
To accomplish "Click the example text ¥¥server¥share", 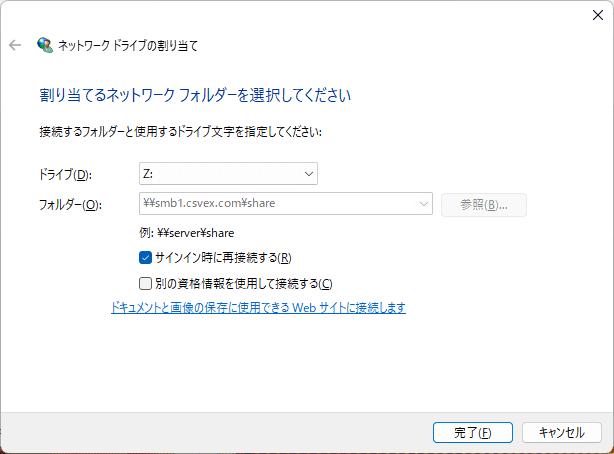I will point(195,233).
